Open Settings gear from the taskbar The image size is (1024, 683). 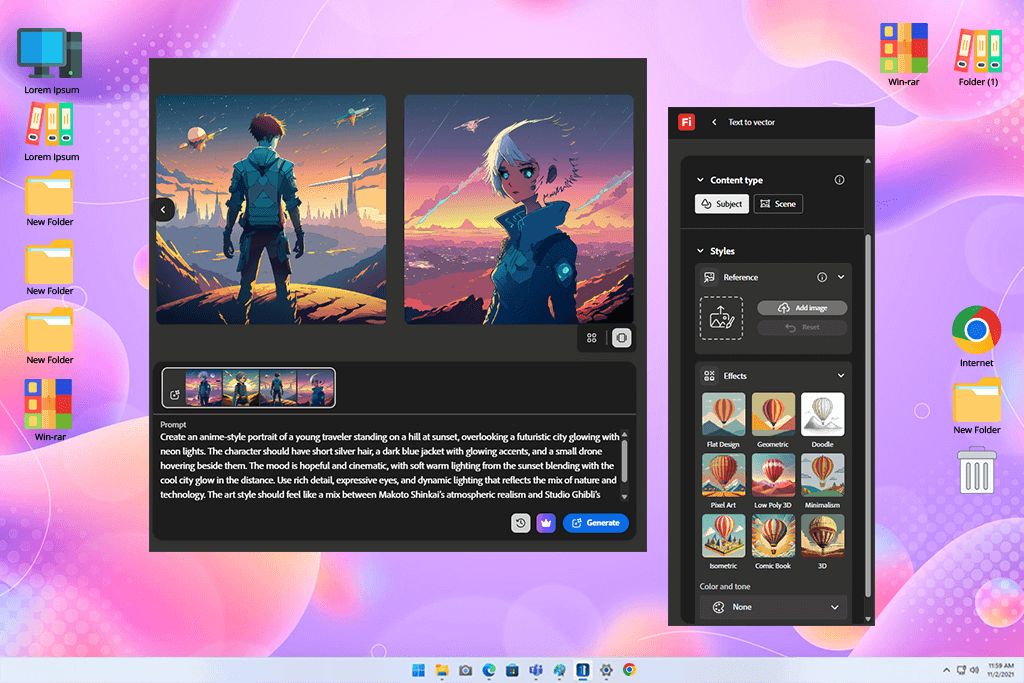[606, 670]
